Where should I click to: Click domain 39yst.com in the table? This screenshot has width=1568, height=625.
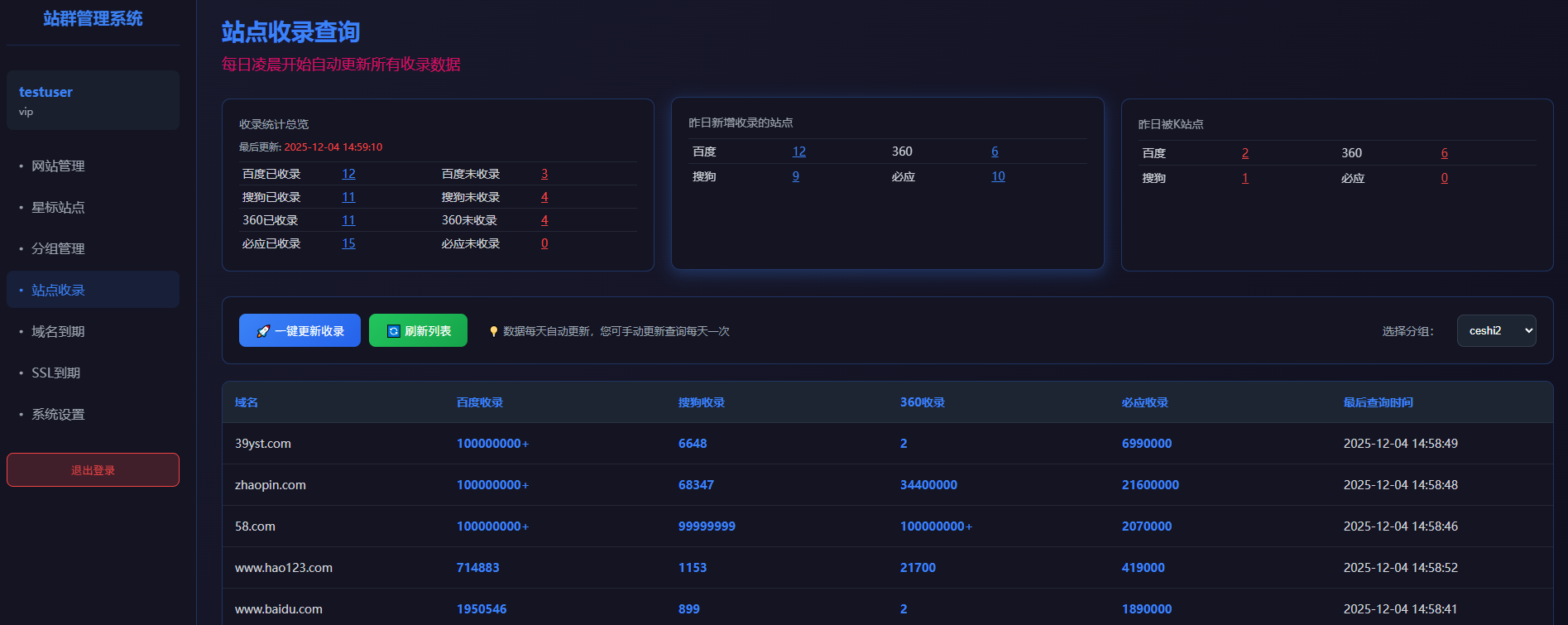point(263,444)
